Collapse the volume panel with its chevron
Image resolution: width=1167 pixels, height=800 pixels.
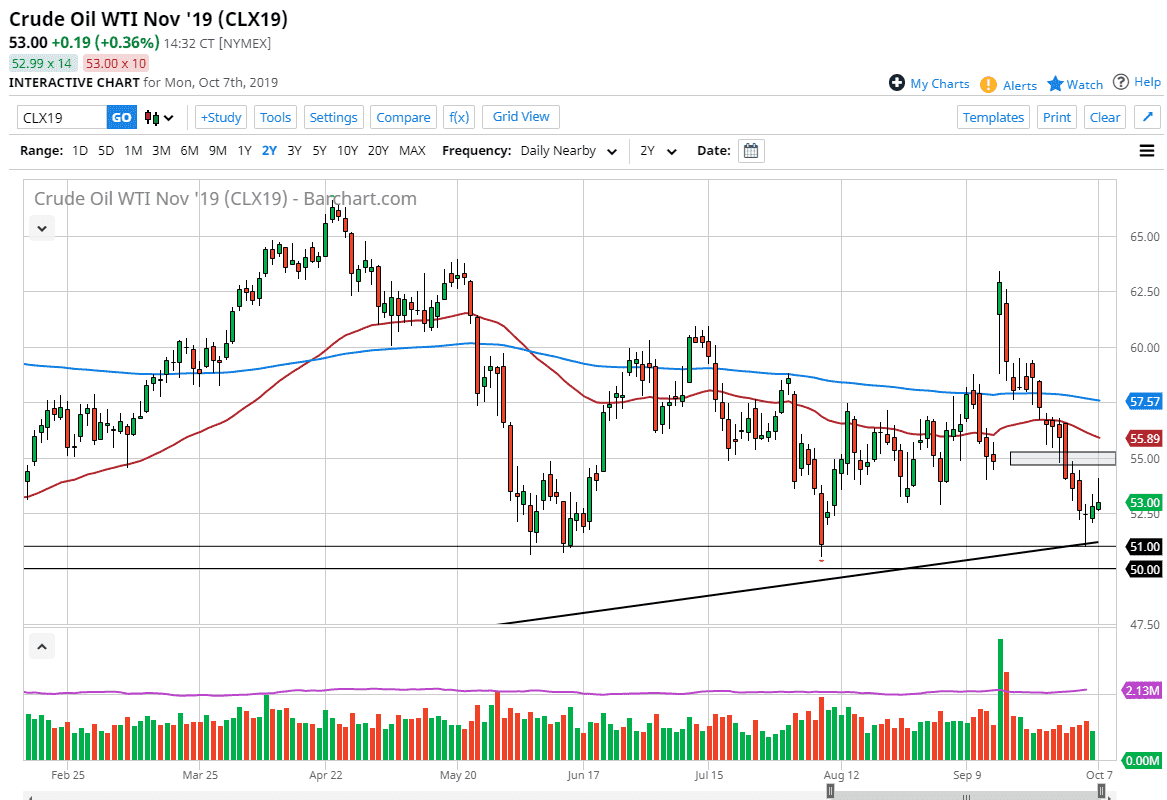[x=41, y=646]
